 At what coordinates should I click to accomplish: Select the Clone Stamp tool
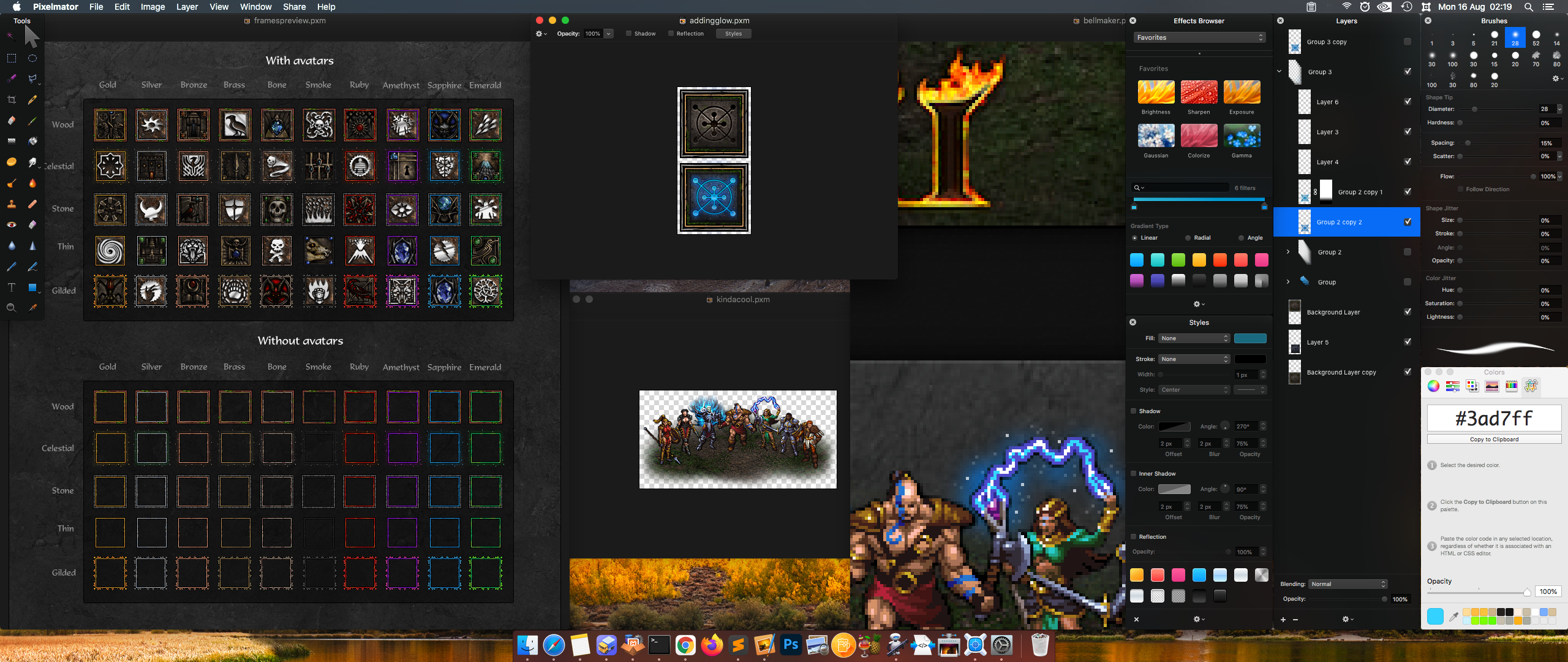[11, 204]
